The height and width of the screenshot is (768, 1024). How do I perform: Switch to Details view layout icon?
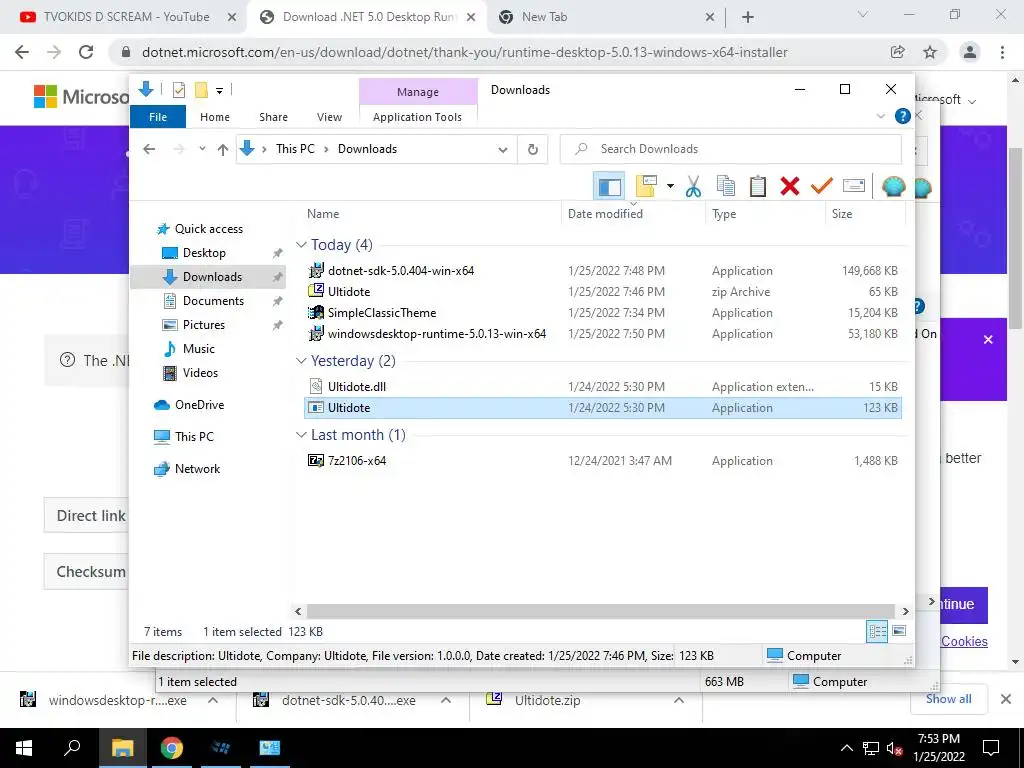pyautogui.click(x=877, y=631)
